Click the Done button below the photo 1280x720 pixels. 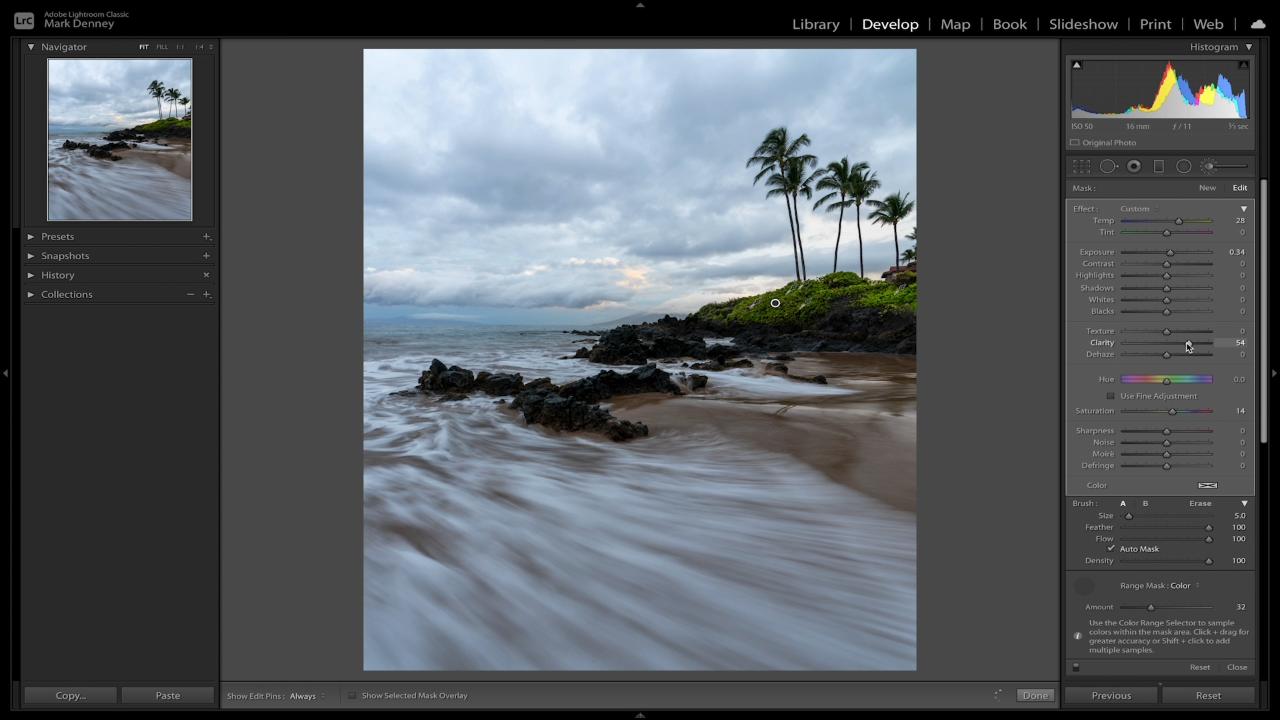click(1035, 695)
